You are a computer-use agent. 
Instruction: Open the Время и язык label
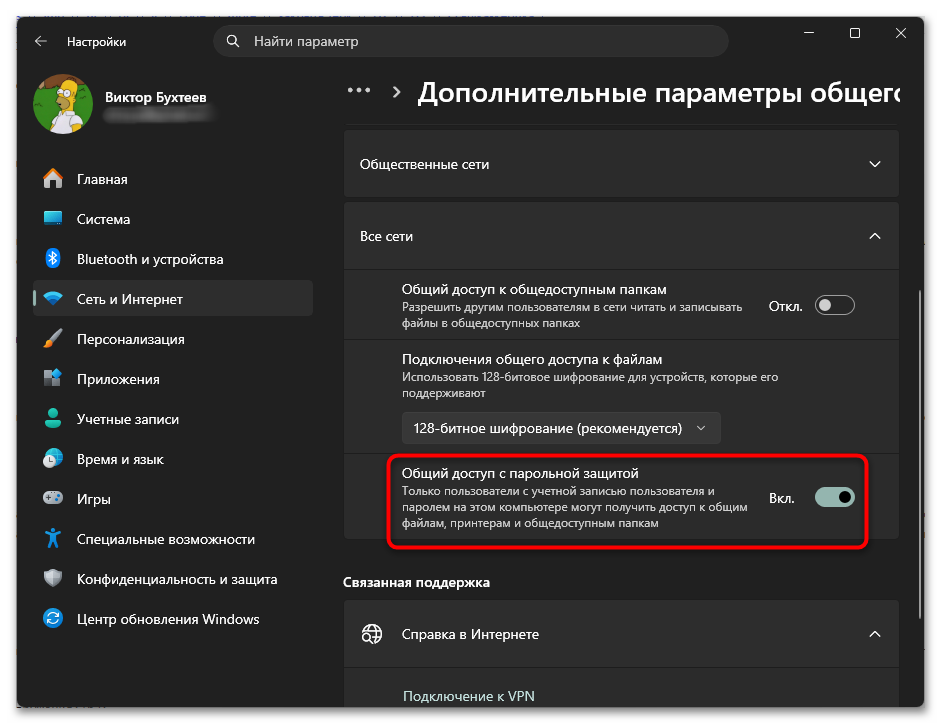120,459
